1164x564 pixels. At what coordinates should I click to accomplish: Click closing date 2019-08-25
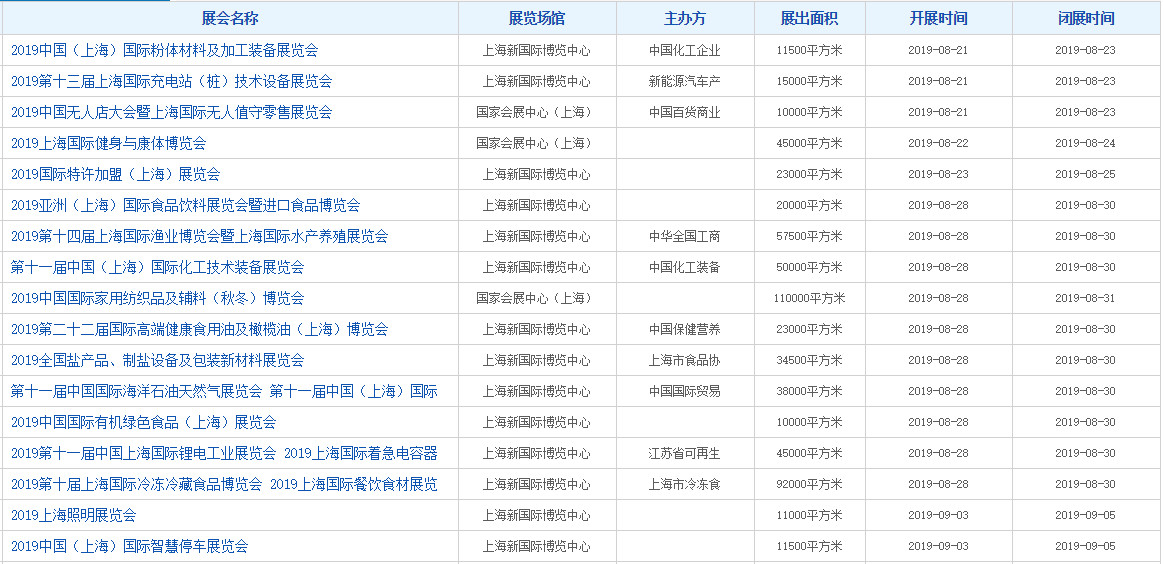coord(1085,174)
